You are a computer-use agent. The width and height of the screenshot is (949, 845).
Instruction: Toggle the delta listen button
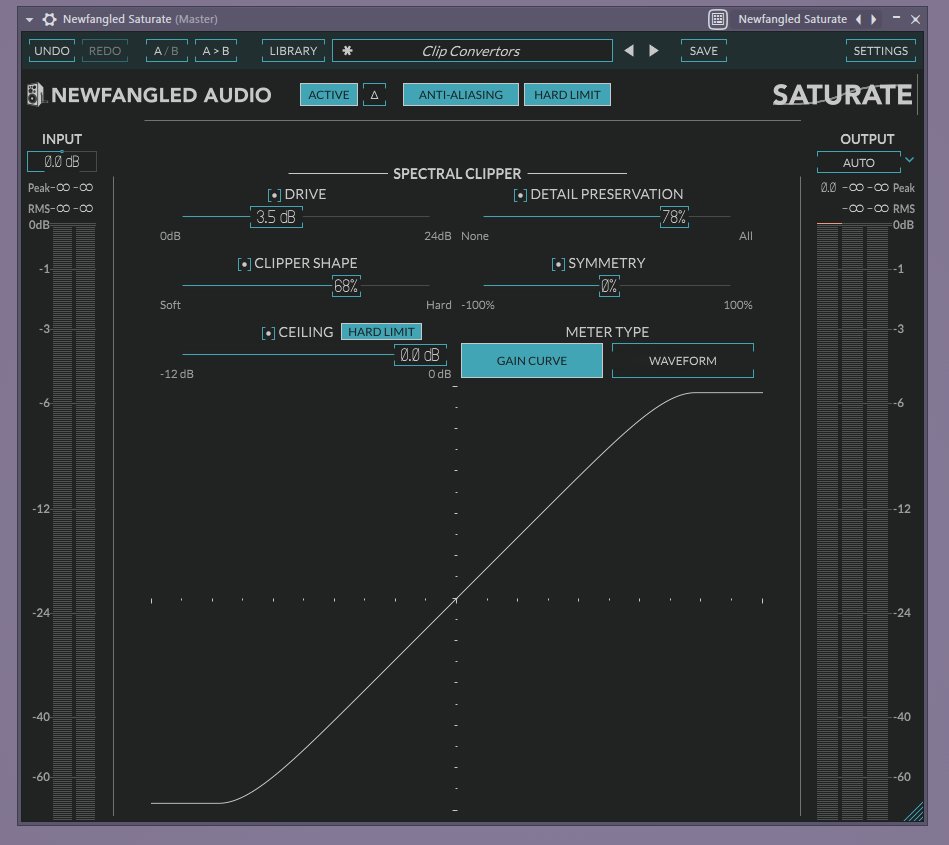pyautogui.click(x=375, y=94)
